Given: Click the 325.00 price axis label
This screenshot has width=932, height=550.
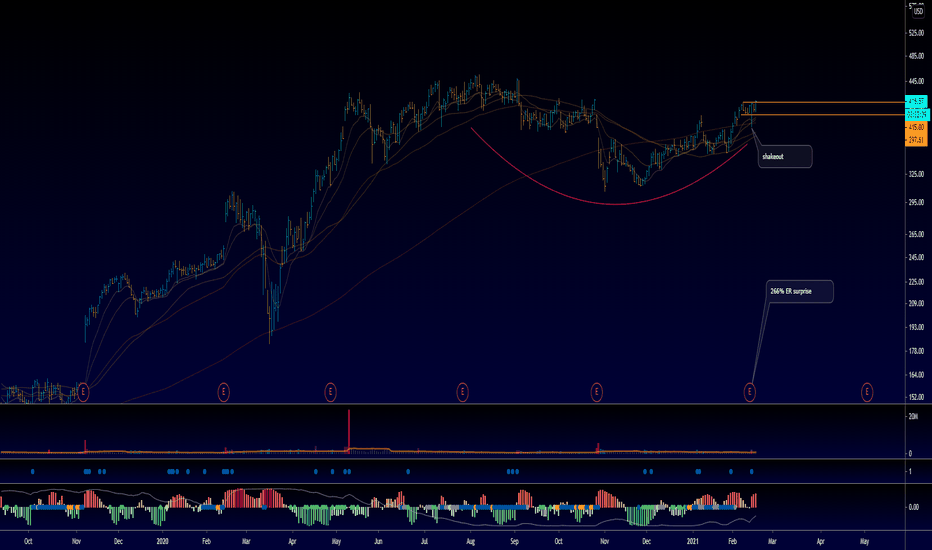Looking at the screenshot, I should (916, 174).
